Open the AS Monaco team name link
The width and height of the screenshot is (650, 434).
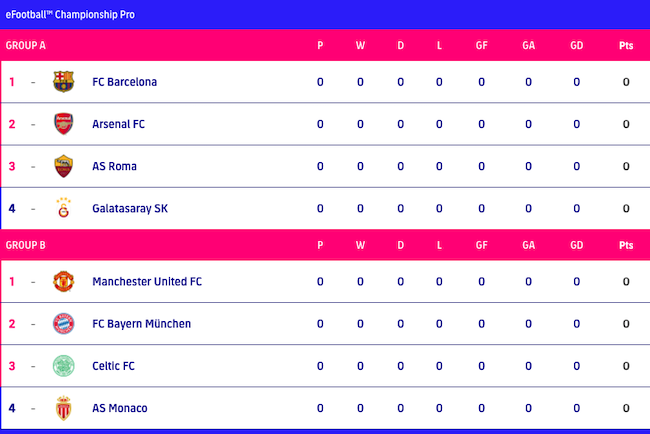click(x=119, y=408)
